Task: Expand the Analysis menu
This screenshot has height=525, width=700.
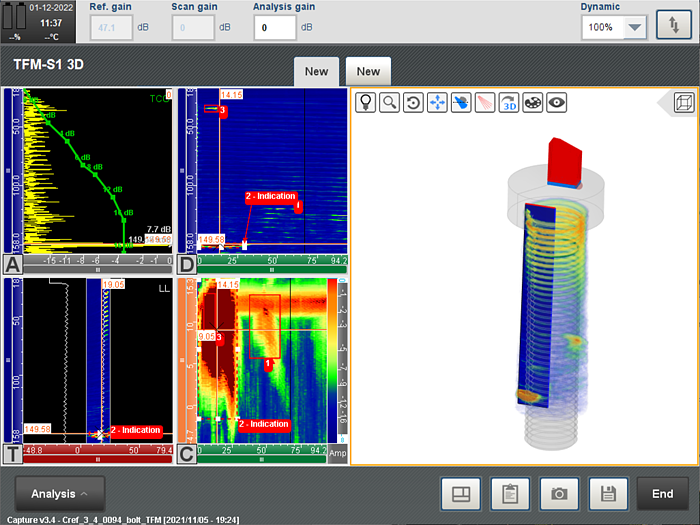Action: point(60,494)
